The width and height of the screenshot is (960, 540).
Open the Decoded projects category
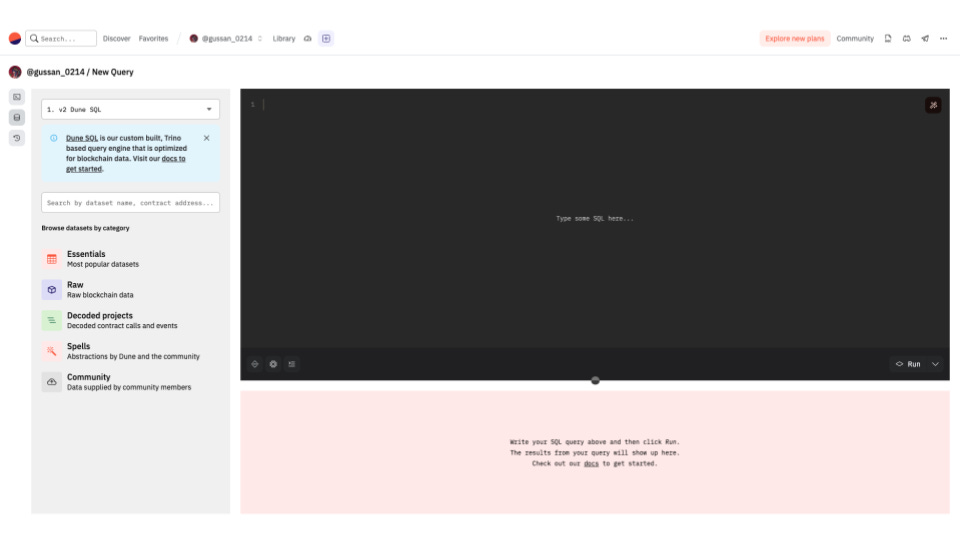(x=130, y=320)
